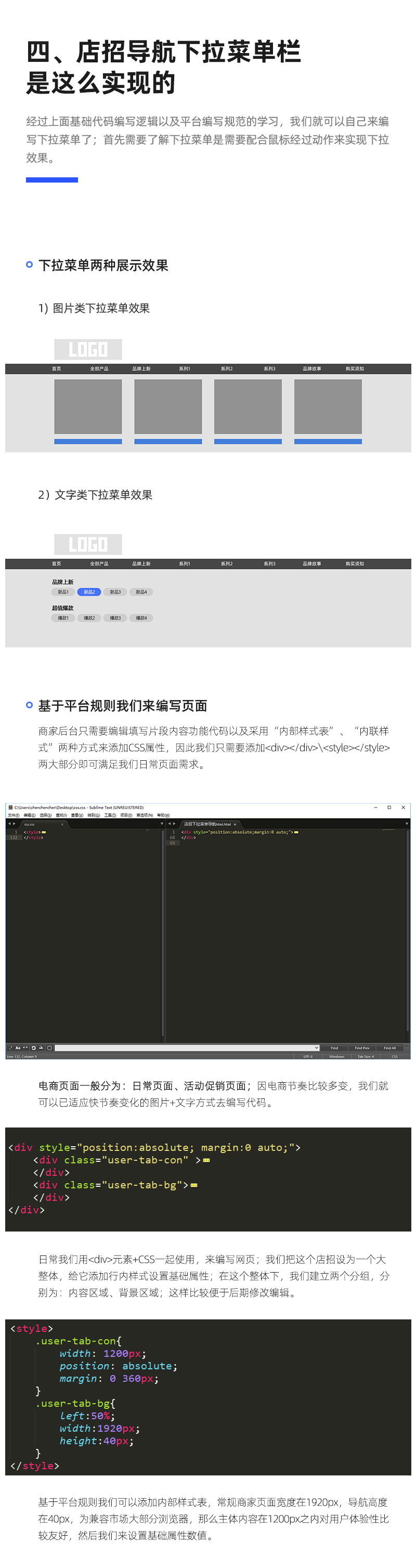Click the Find Prev button

pos(362,1047)
